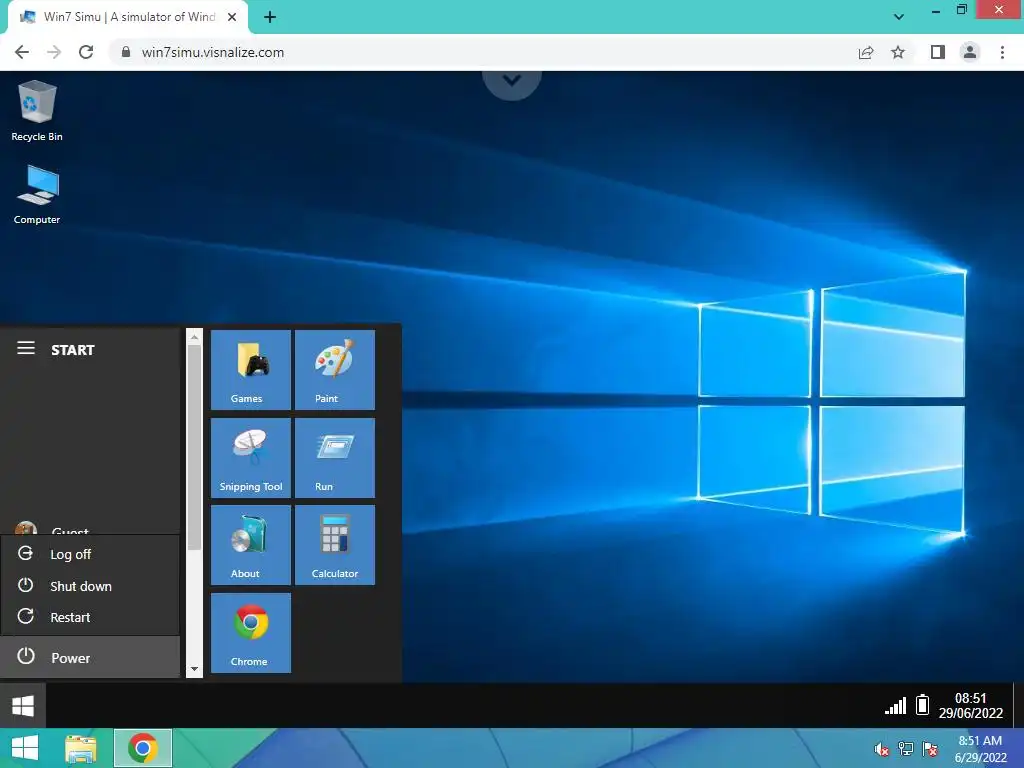This screenshot has width=1024, height=768.
Task: Toggle the browser side panel
Action: click(938, 52)
